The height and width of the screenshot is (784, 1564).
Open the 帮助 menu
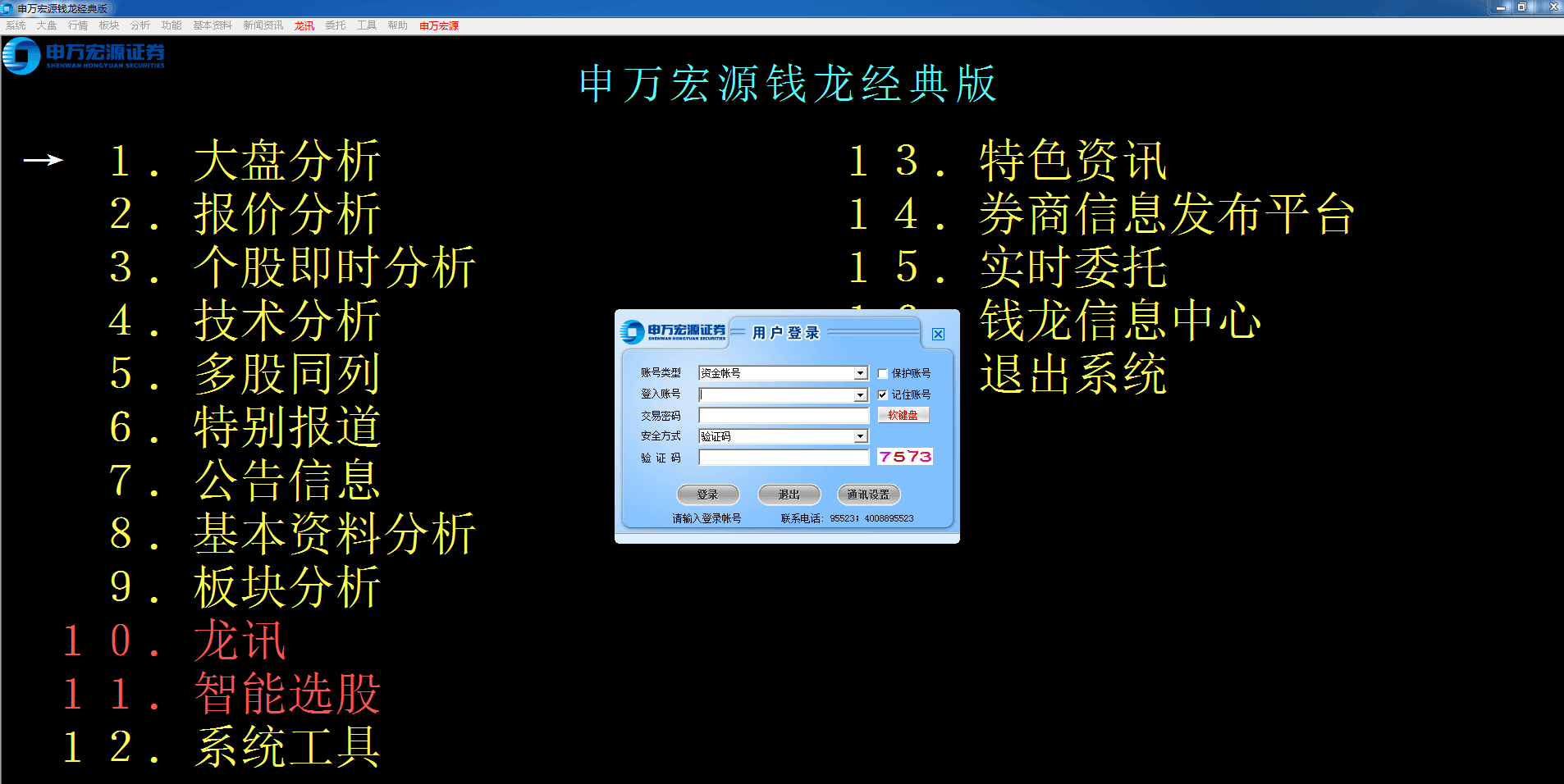point(398,25)
